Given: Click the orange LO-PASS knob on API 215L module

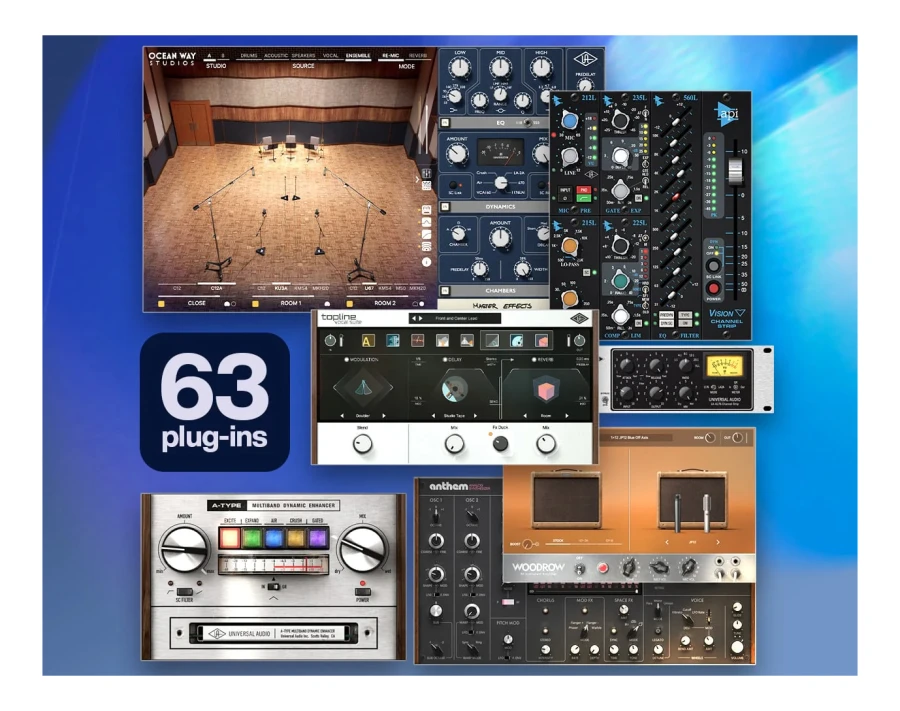Looking at the screenshot, I should (569, 246).
